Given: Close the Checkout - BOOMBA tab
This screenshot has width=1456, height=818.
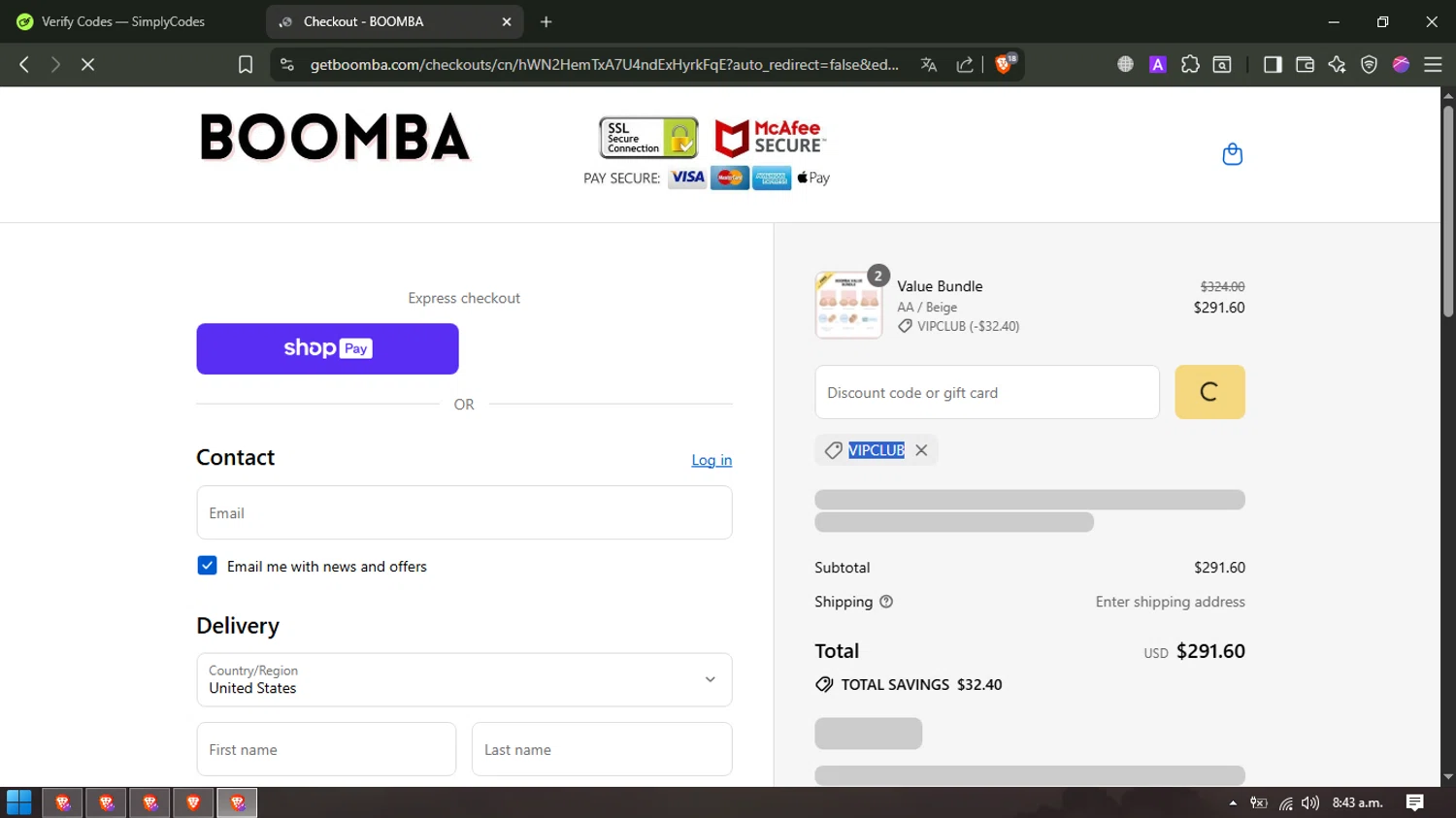Looking at the screenshot, I should coord(507,21).
